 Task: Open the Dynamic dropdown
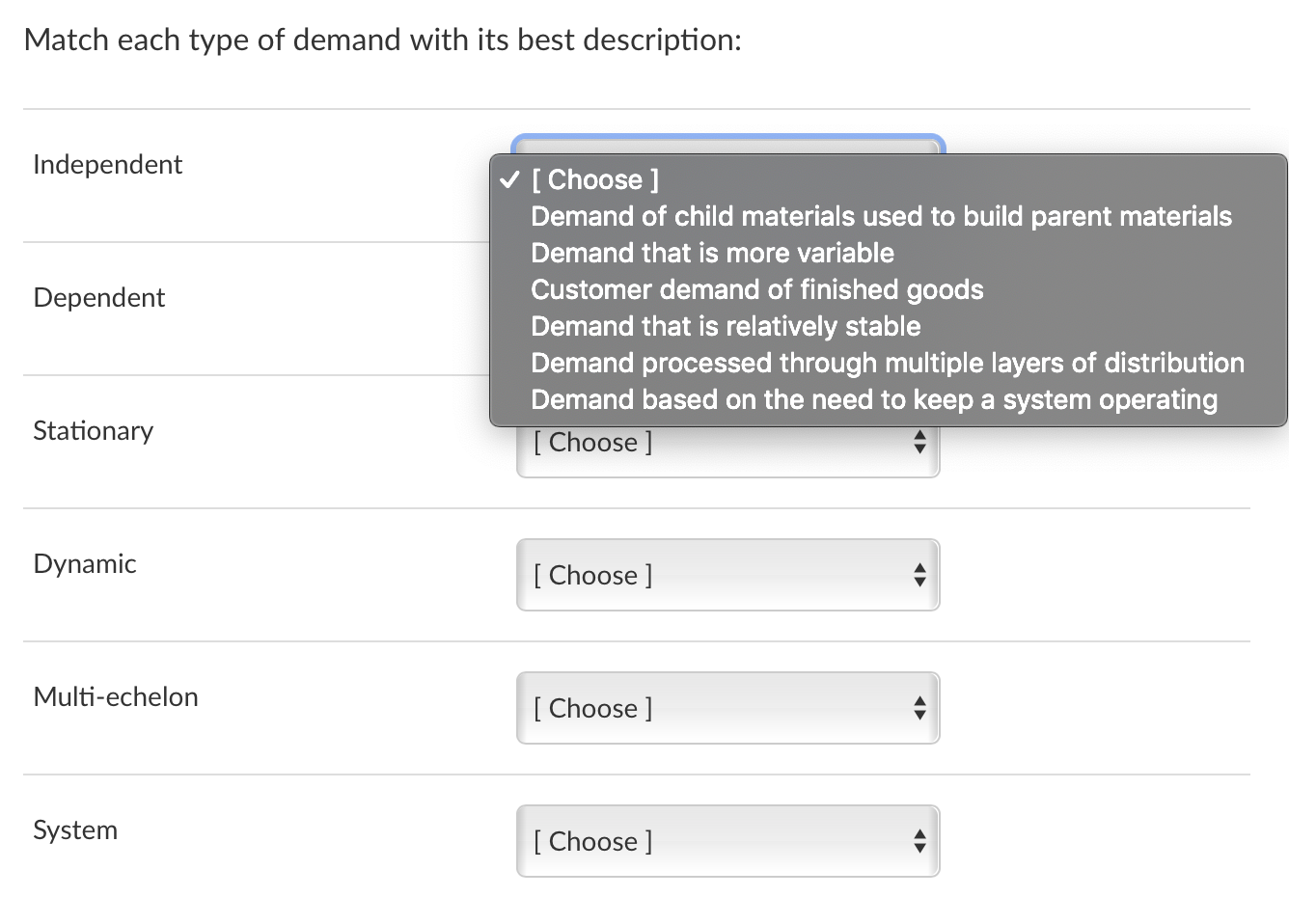tap(727, 576)
